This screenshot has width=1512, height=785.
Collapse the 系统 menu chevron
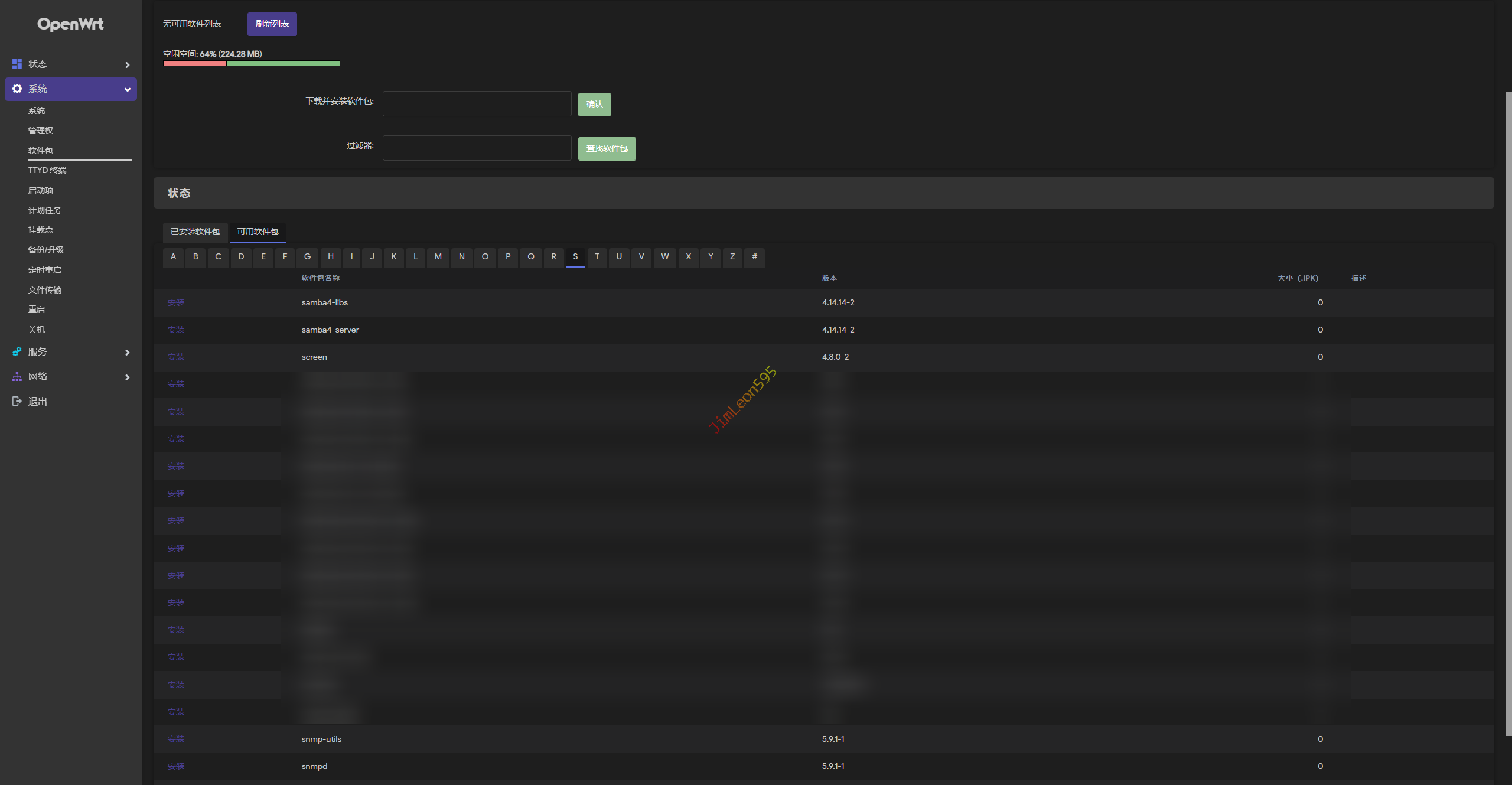tap(127, 90)
